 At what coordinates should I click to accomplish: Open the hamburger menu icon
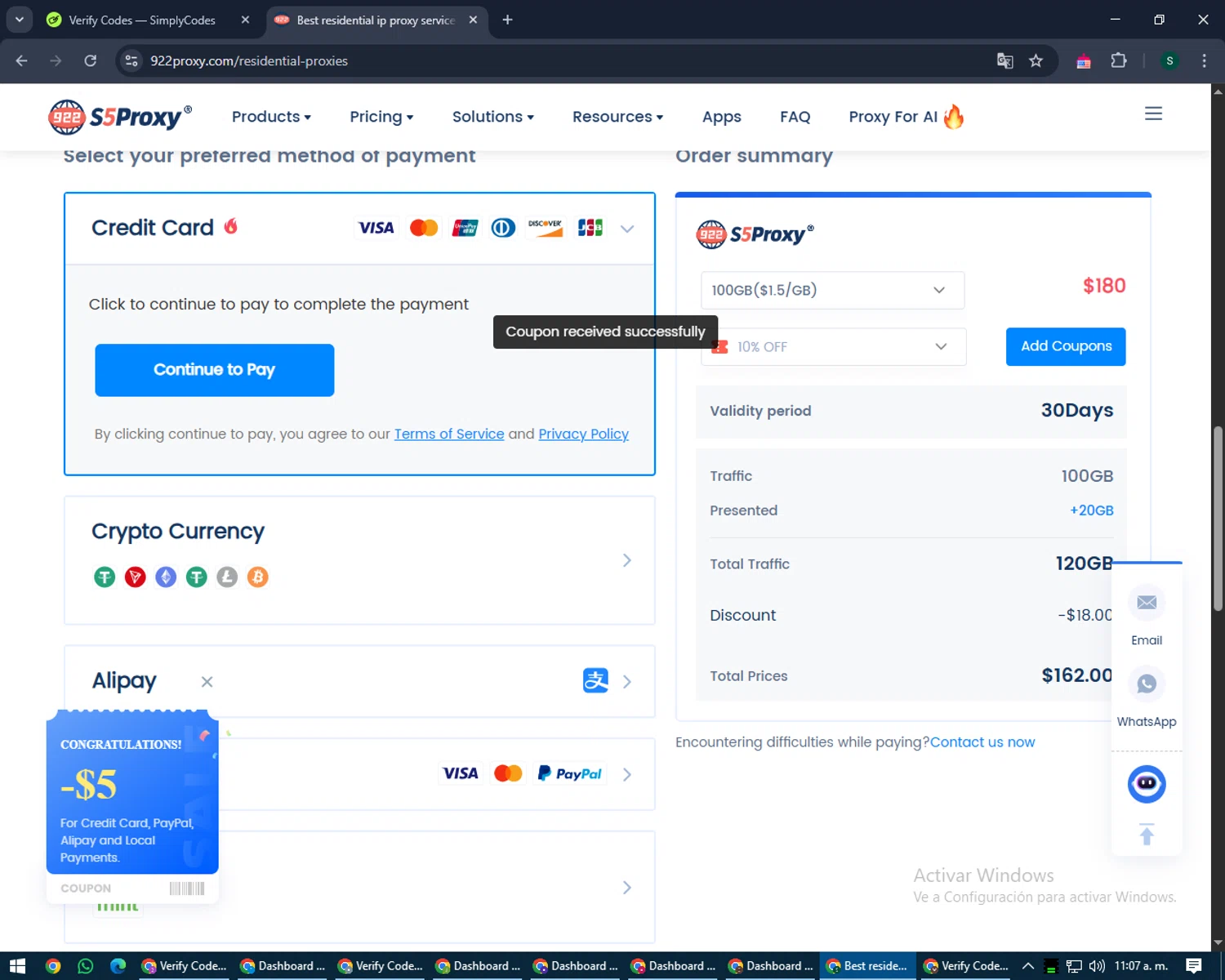(1153, 114)
